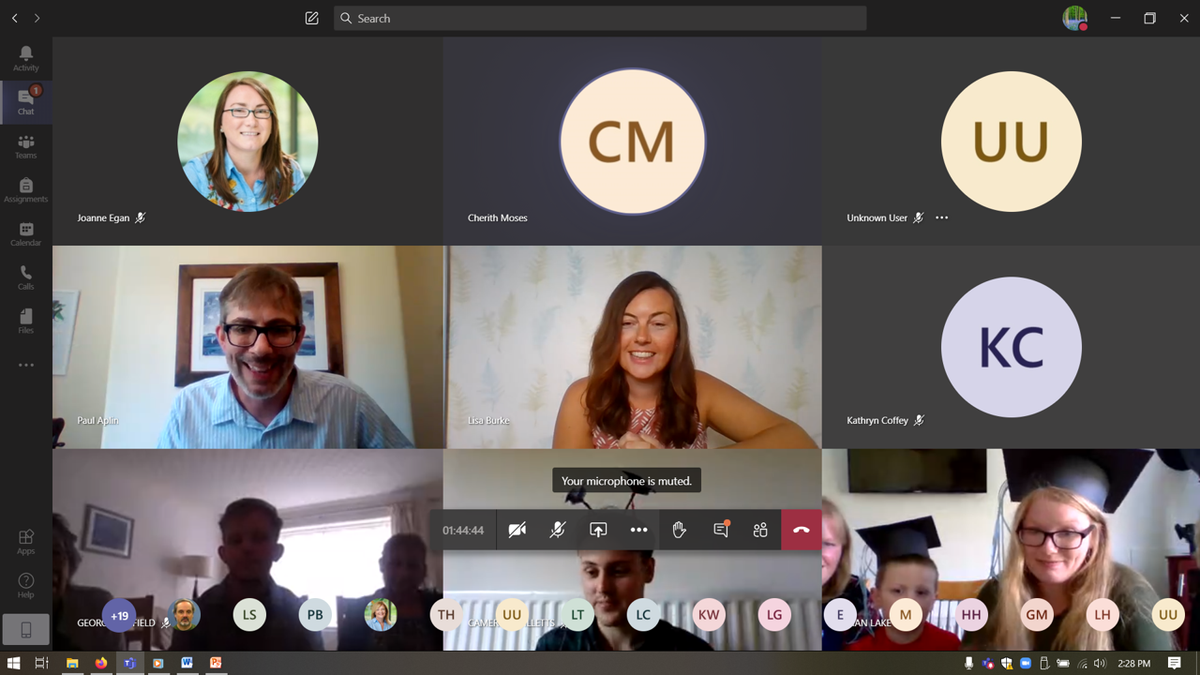Click the Joanne Egan name label
This screenshot has height=675, width=1200.
click(x=104, y=218)
